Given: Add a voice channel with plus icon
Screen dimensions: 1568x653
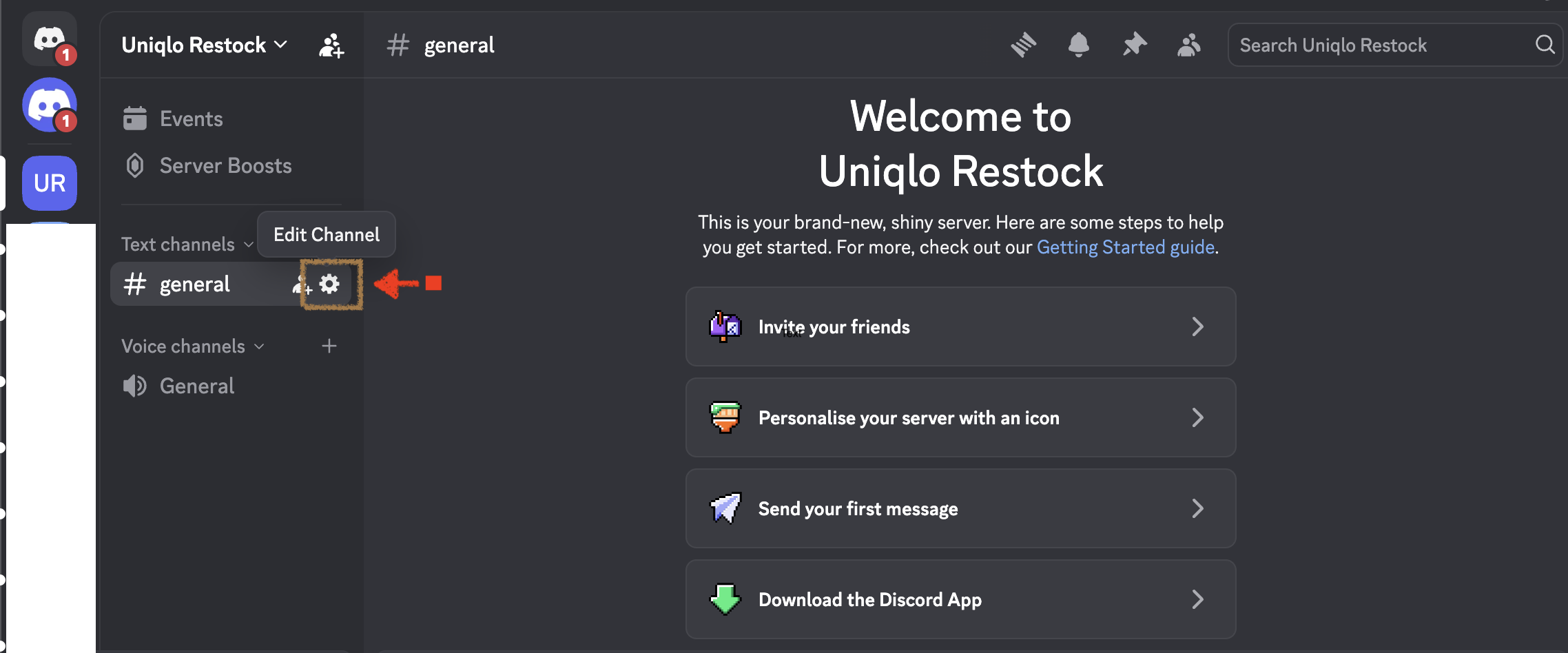Looking at the screenshot, I should pyautogui.click(x=329, y=346).
